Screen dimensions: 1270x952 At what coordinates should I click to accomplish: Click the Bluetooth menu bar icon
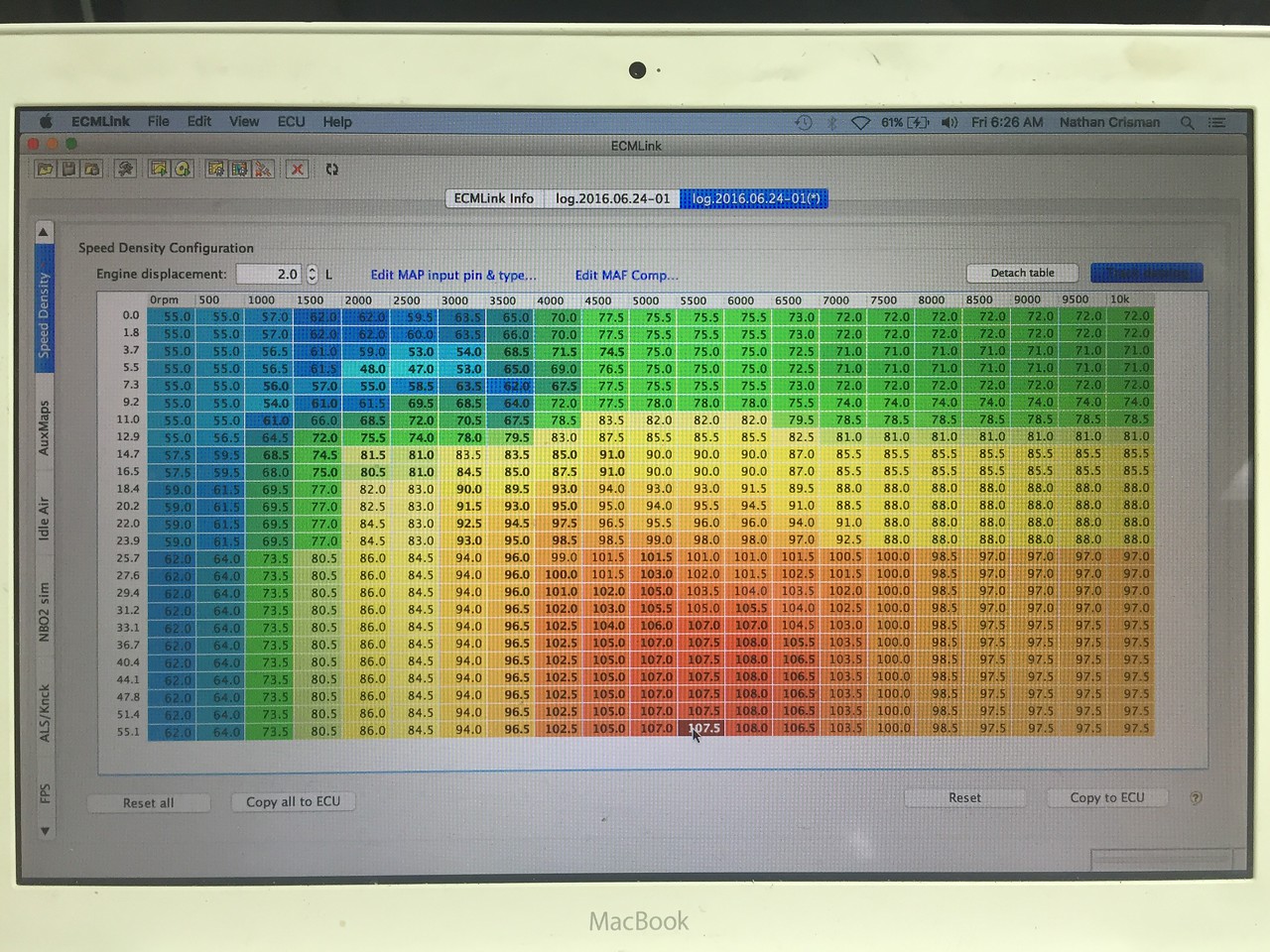click(832, 123)
